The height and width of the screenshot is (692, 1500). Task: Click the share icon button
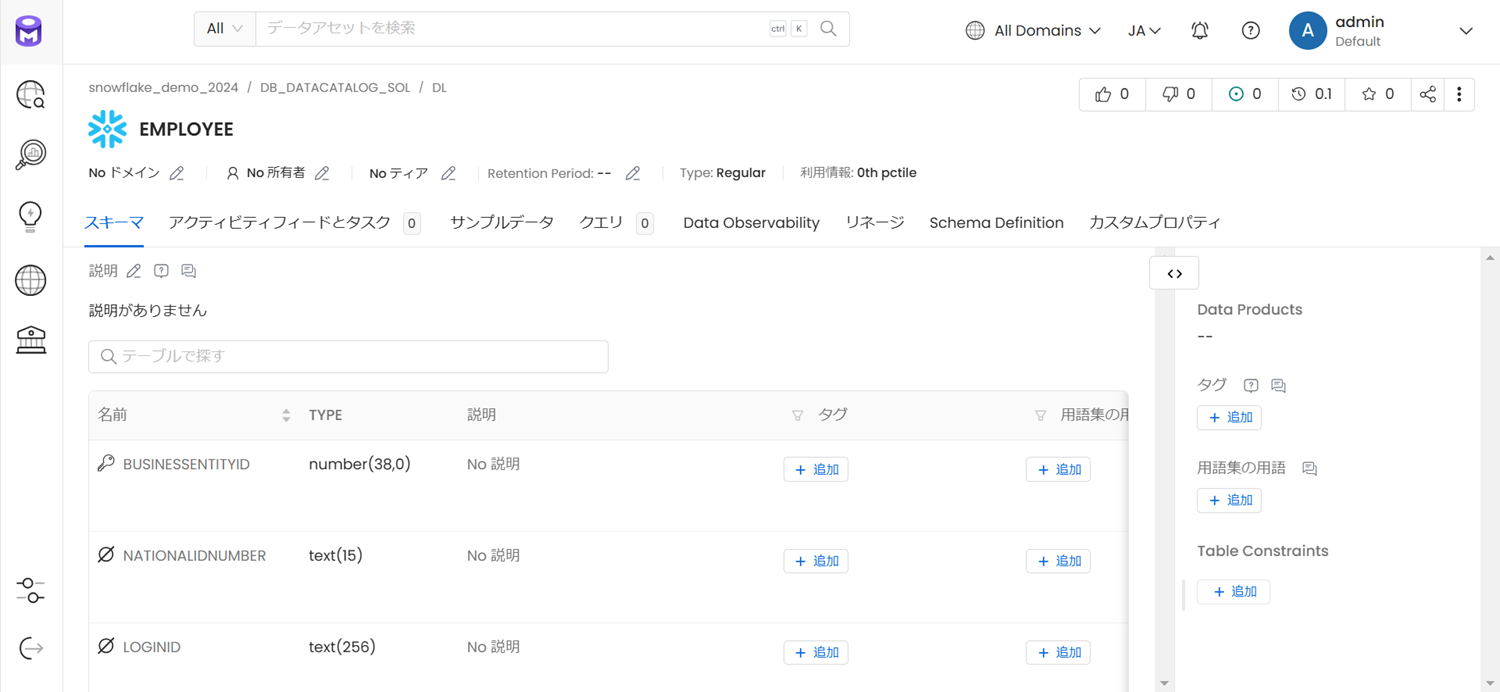(x=1427, y=94)
